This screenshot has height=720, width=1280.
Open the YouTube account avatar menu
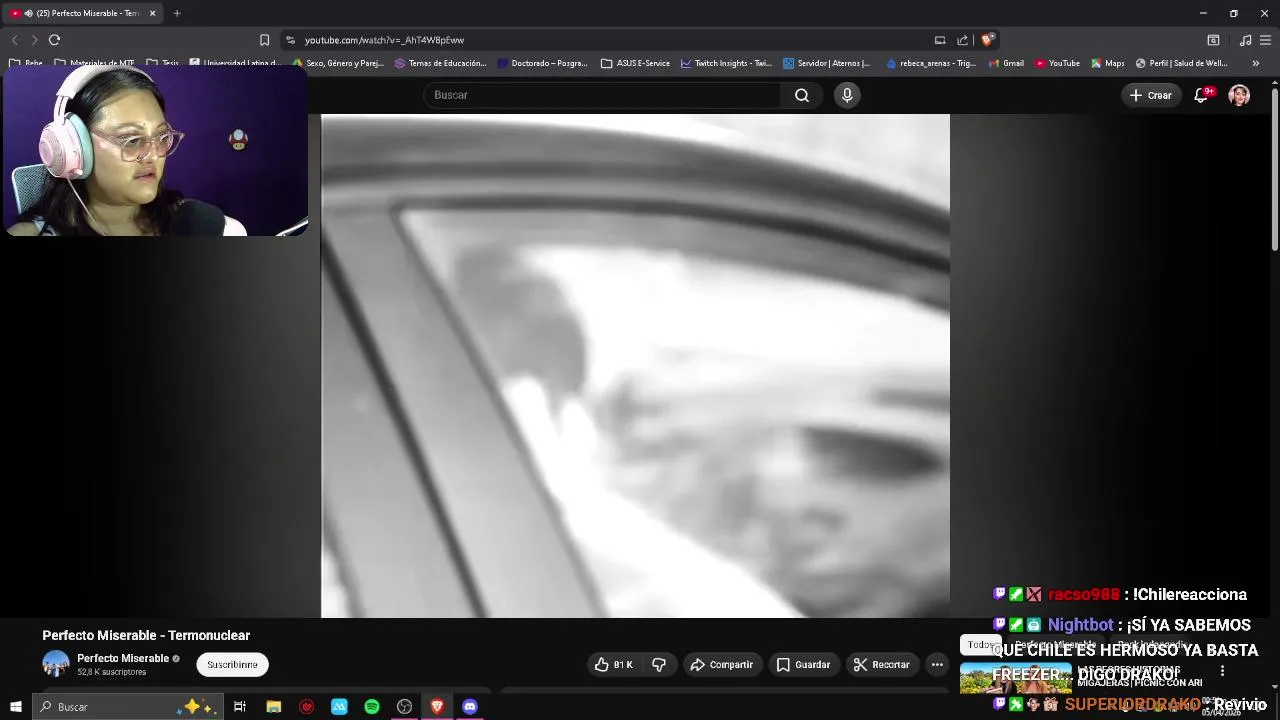(x=1239, y=95)
